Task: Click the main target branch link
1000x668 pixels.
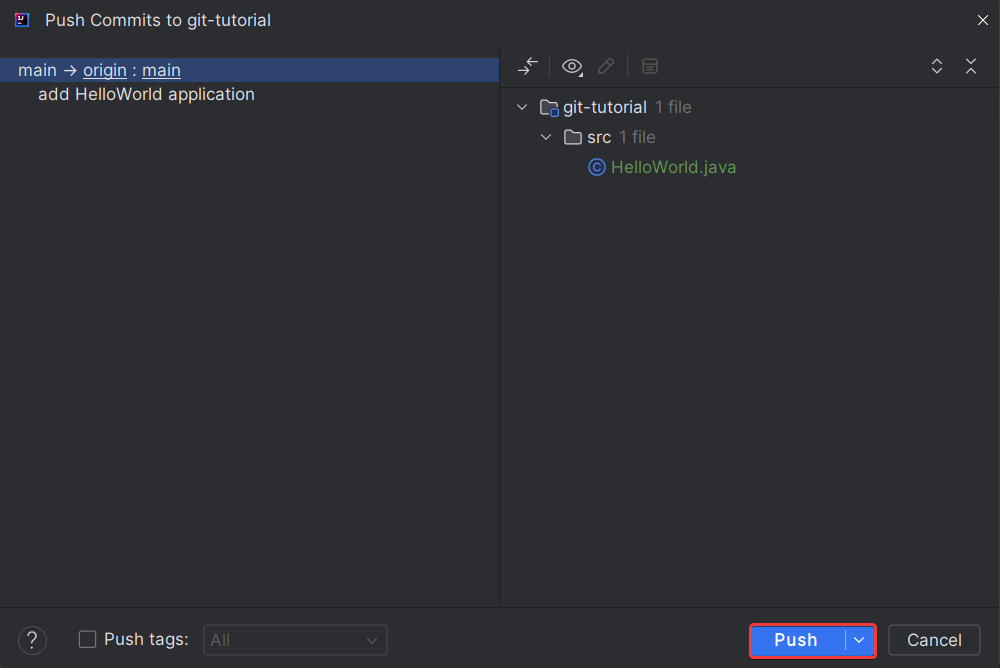Action: tap(161, 70)
